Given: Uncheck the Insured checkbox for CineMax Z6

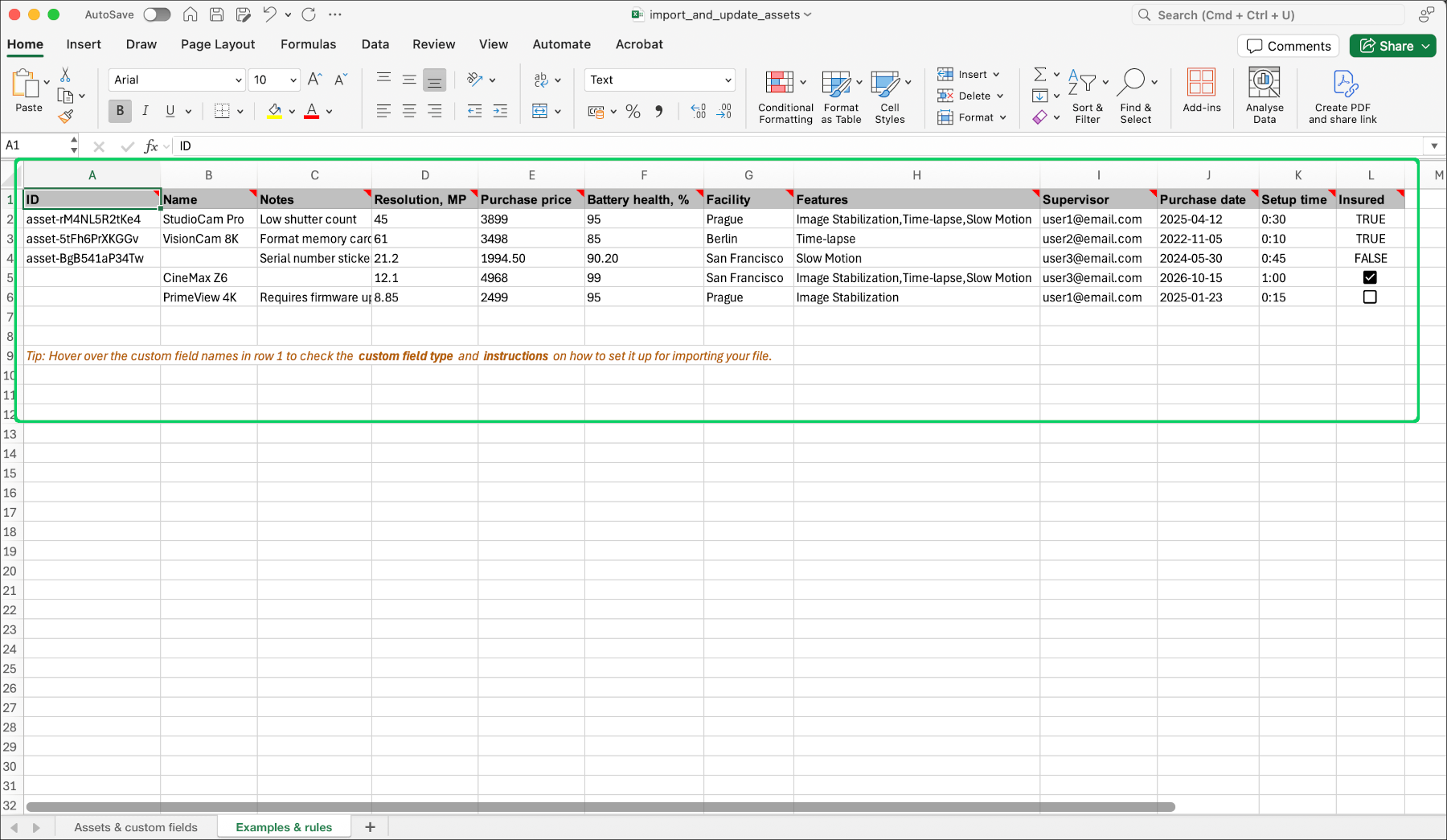Looking at the screenshot, I should 1370,277.
